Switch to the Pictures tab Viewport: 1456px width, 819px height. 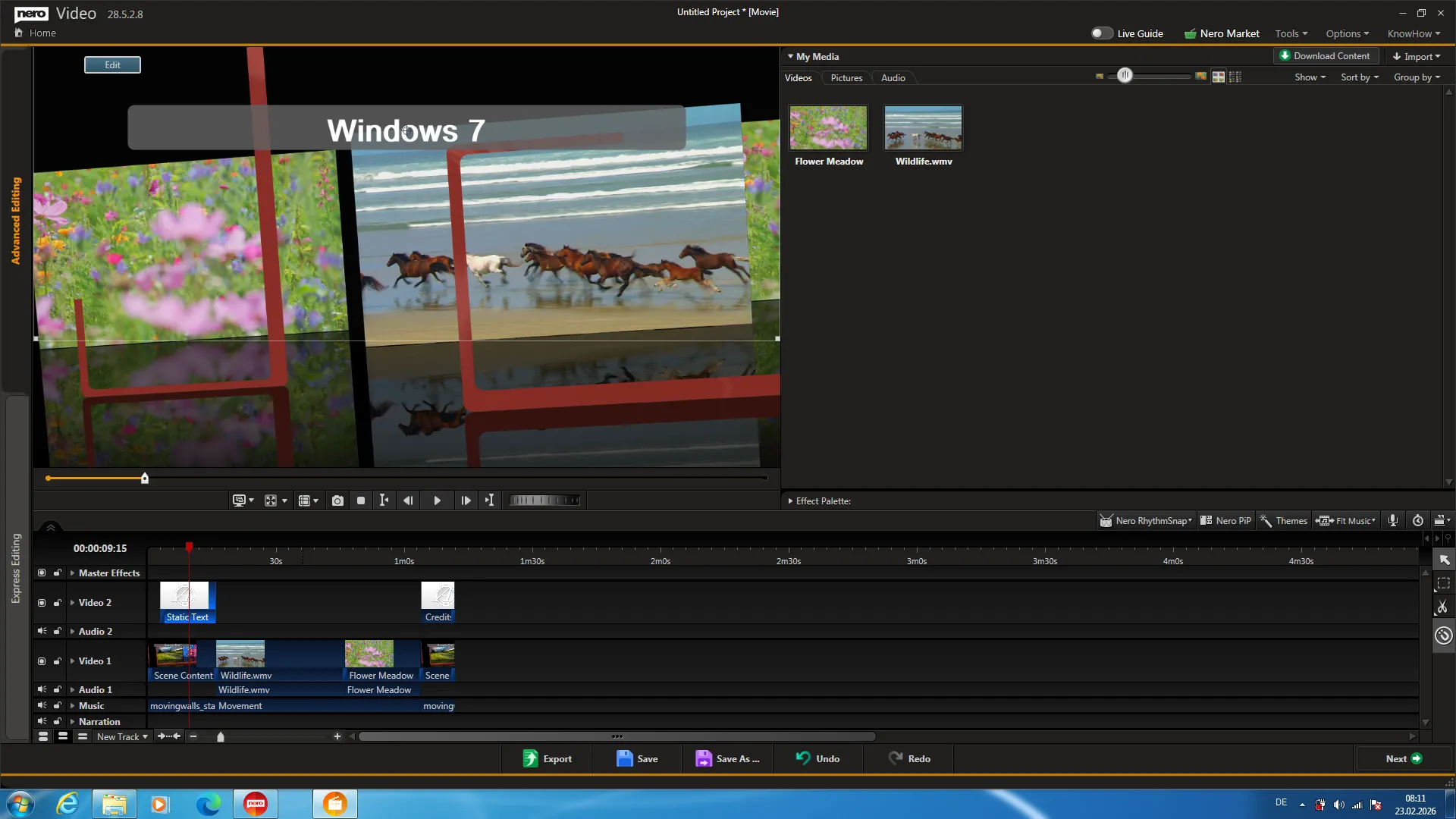coord(846,77)
